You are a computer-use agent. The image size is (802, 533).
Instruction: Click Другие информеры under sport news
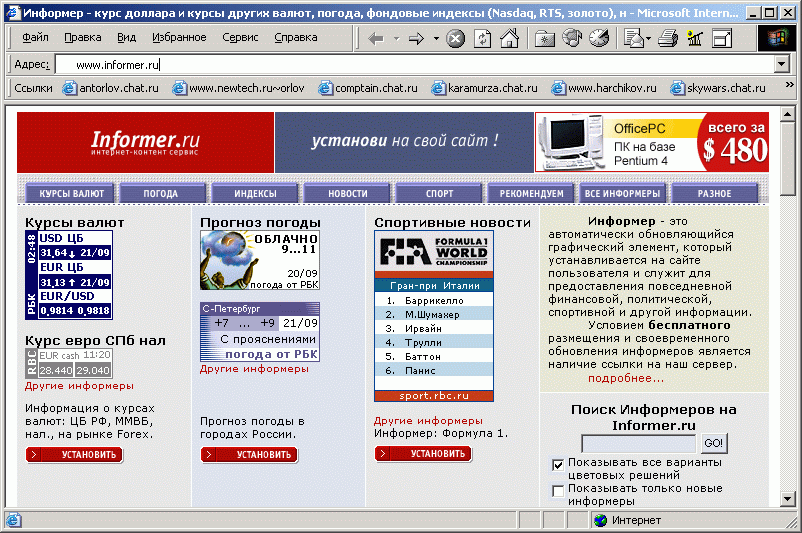[428, 420]
